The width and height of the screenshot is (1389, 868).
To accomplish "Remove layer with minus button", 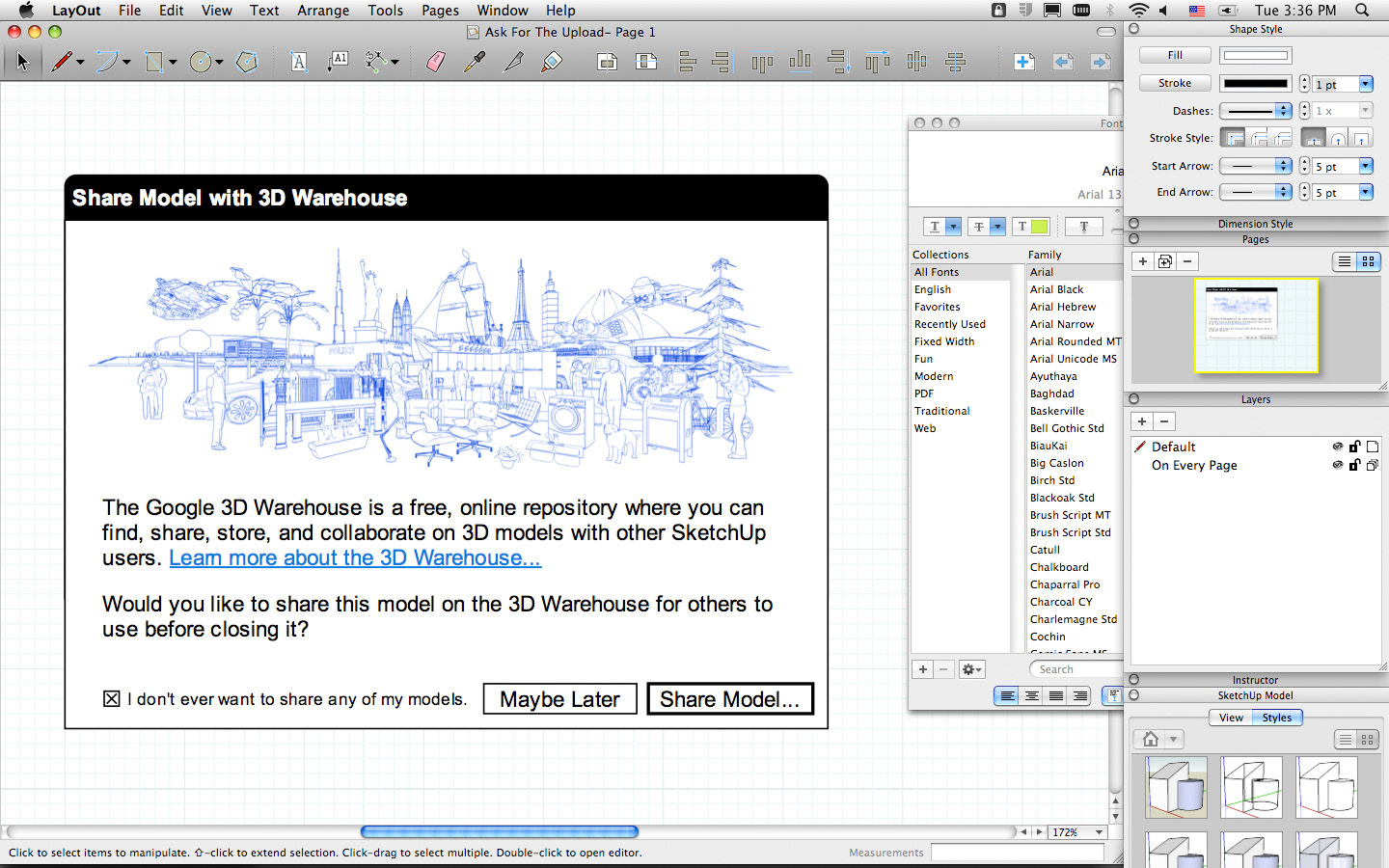I will tap(1164, 421).
